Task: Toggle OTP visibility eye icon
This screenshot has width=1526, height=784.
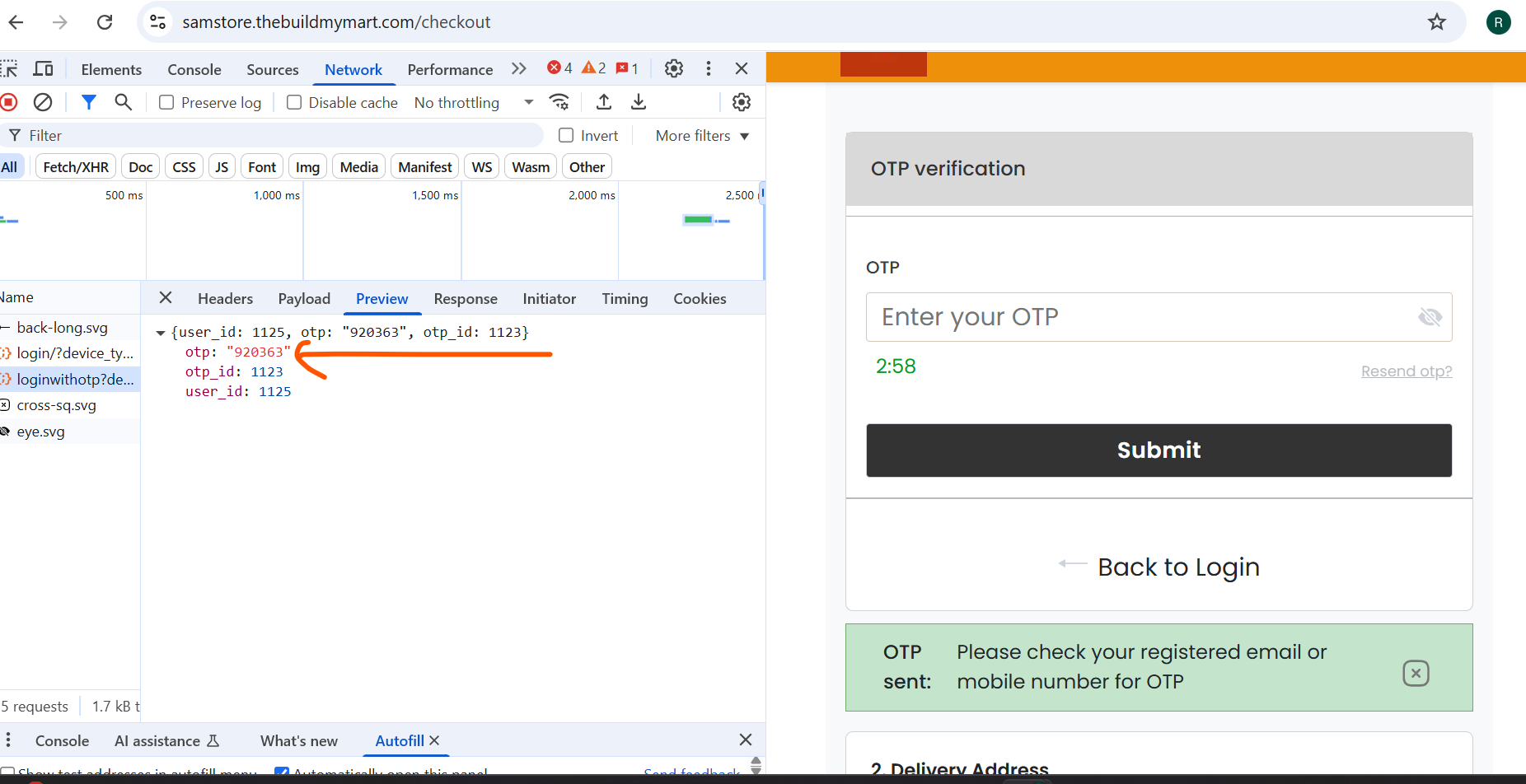Action: (x=1430, y=317)
